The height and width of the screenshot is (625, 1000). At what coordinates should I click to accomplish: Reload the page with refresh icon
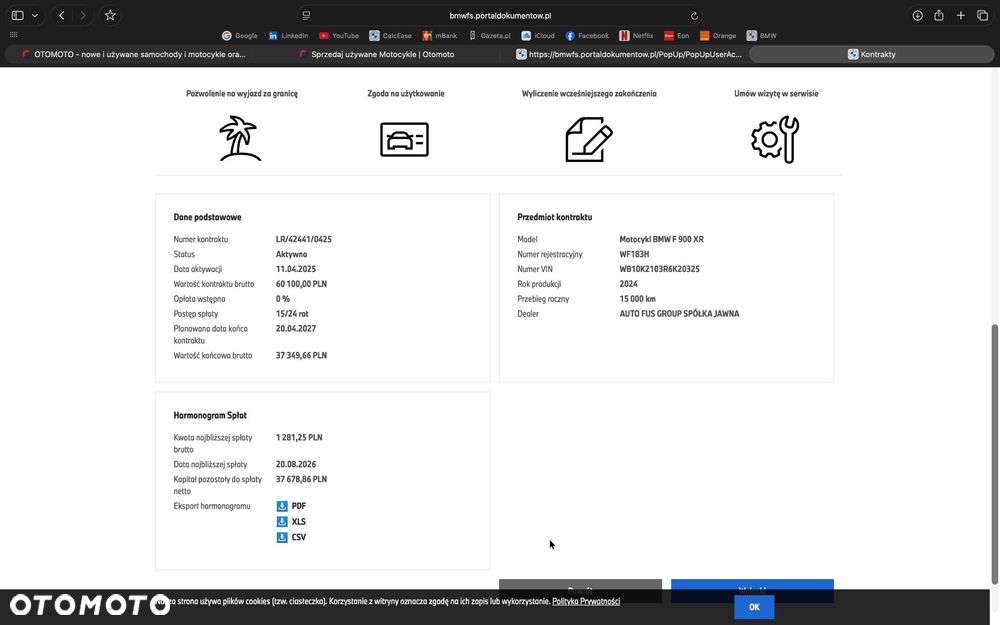(695, 16)
